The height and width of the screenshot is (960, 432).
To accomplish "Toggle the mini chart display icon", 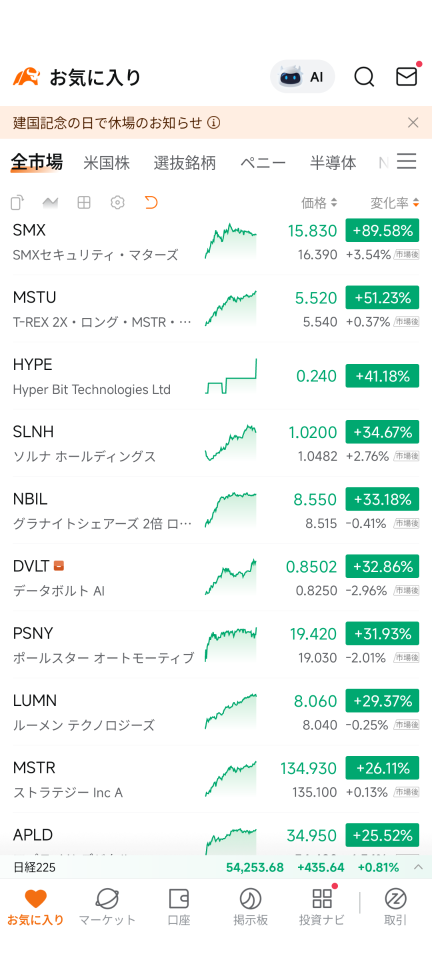I will pos(50,202).
